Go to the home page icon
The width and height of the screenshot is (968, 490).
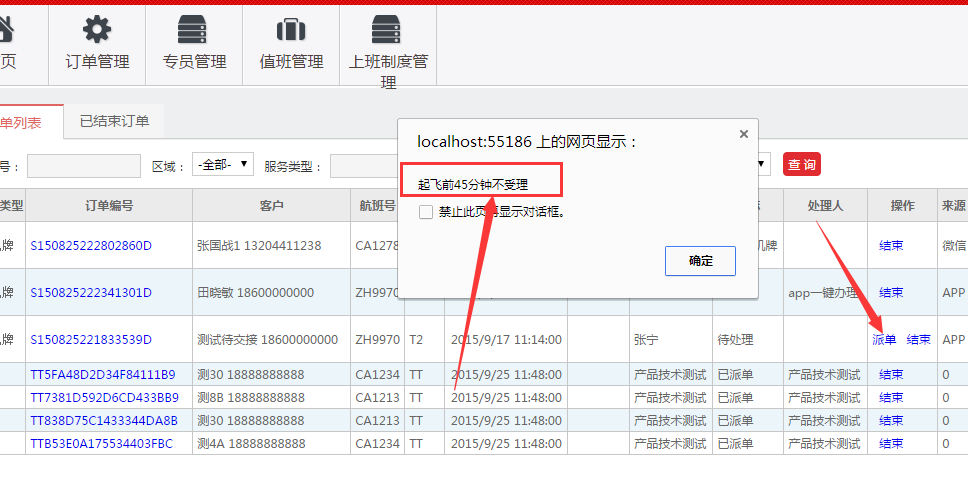point(8,29)
